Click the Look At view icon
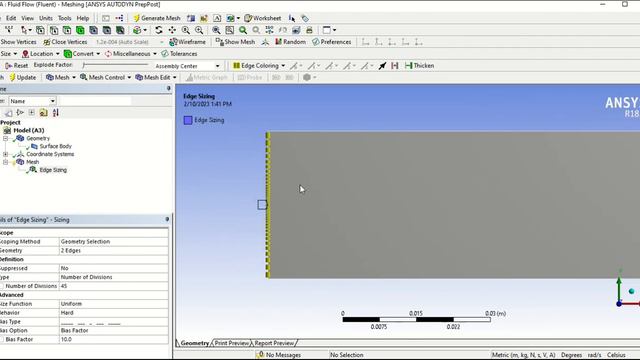640x360 pixels. point(282,30)
